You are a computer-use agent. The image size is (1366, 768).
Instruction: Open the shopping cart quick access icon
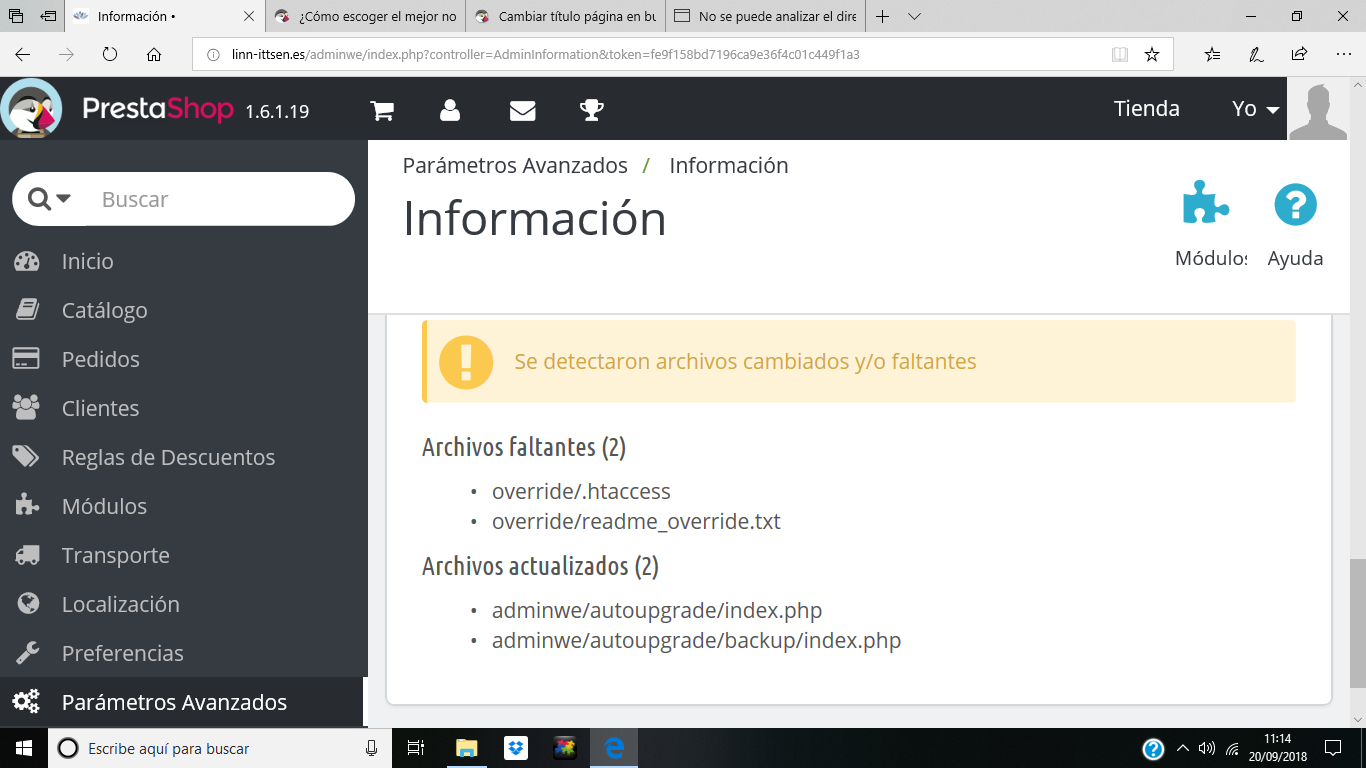click(381, 110)
